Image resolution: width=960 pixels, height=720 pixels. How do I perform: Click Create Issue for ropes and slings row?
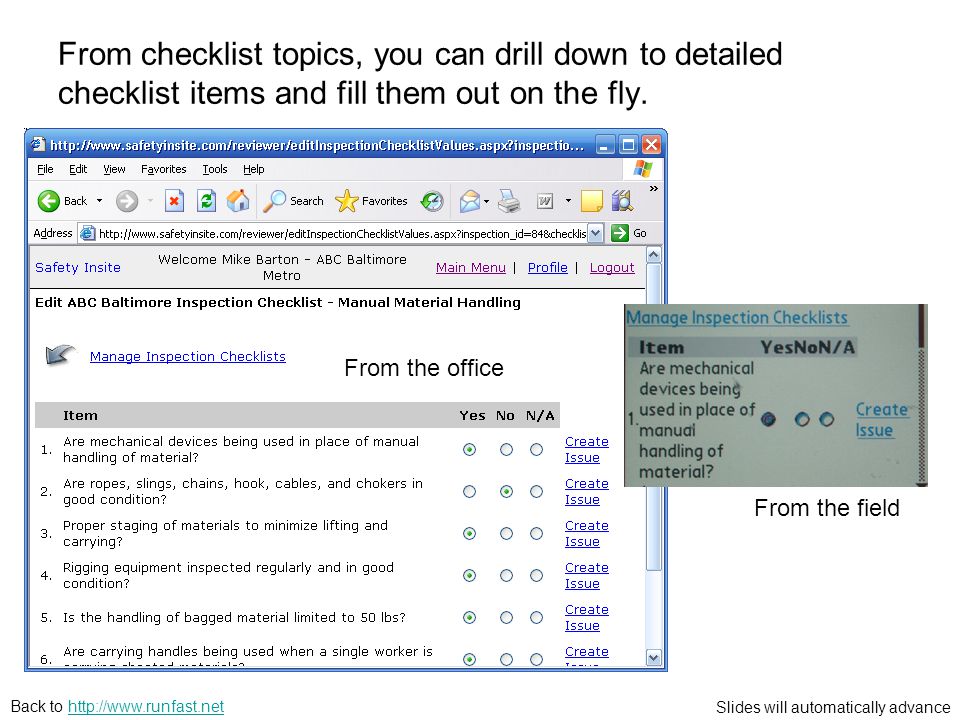click(587, 492)
